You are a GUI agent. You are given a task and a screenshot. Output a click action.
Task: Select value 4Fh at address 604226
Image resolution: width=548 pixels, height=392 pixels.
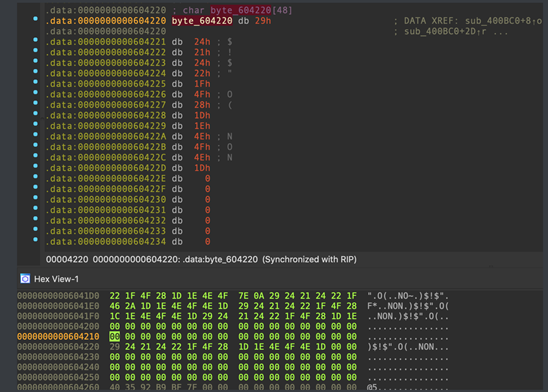point(202,95)
